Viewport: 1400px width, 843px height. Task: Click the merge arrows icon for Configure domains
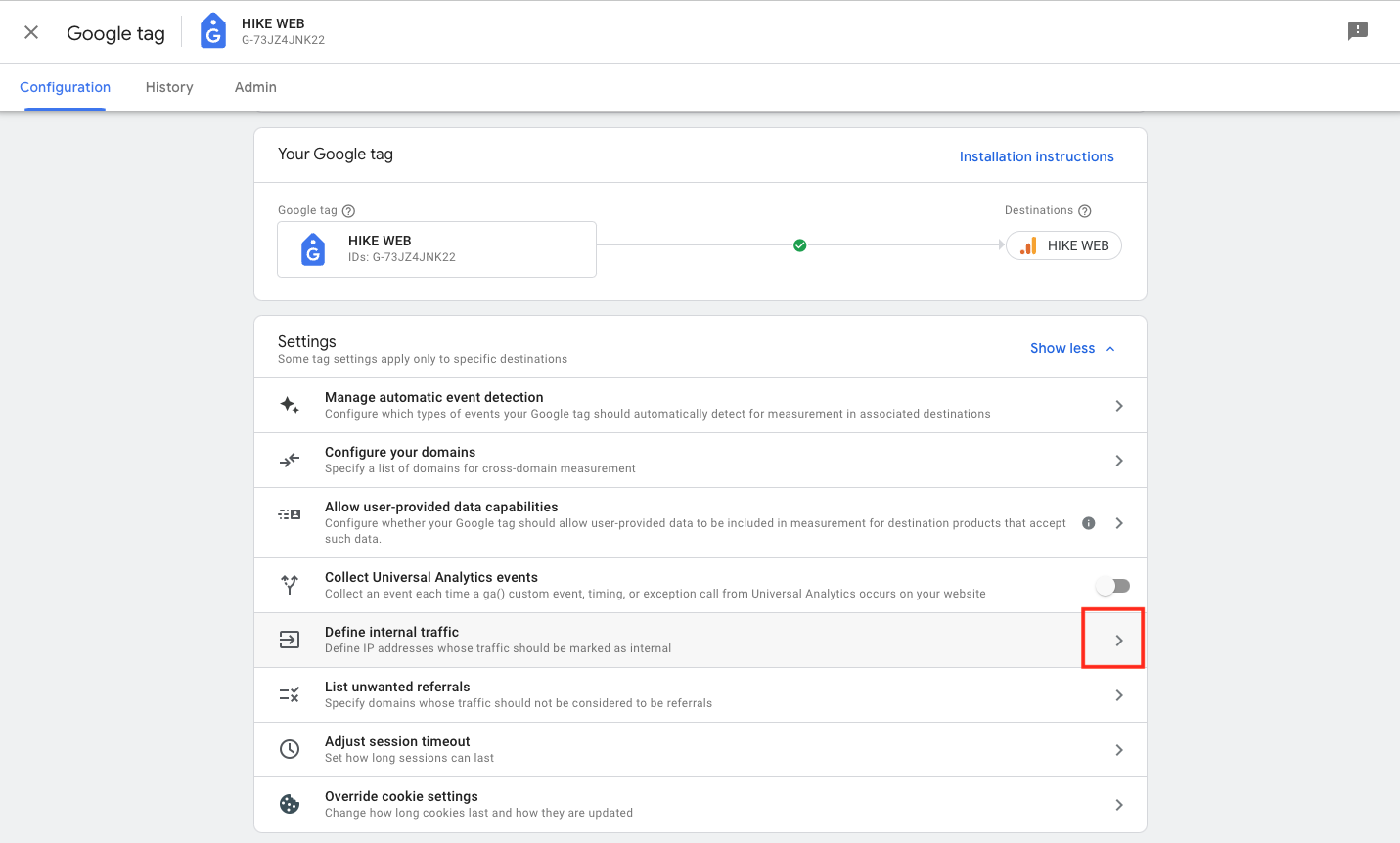tap(290, 460)
